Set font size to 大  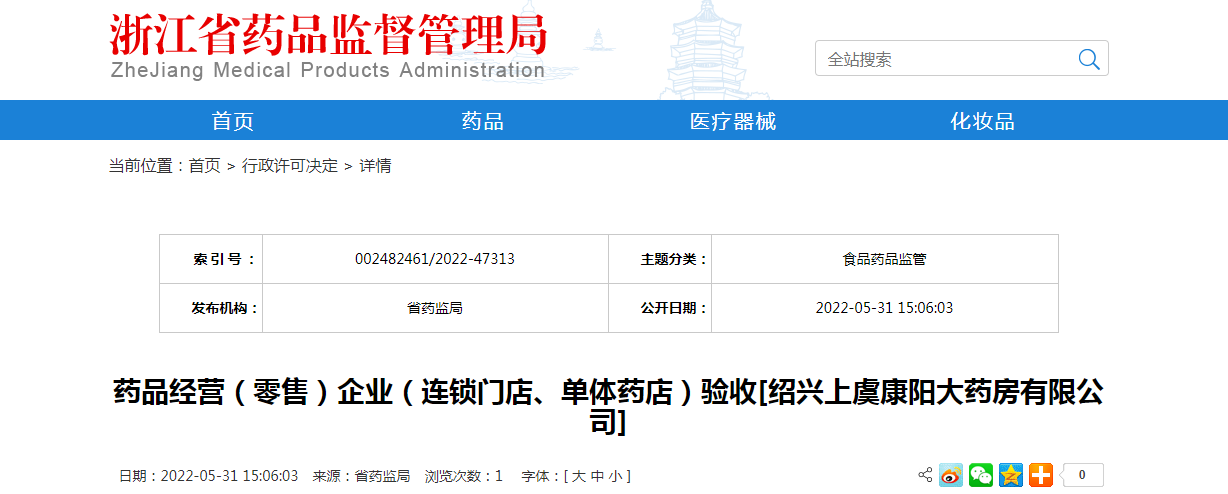[x=578, y=476]
